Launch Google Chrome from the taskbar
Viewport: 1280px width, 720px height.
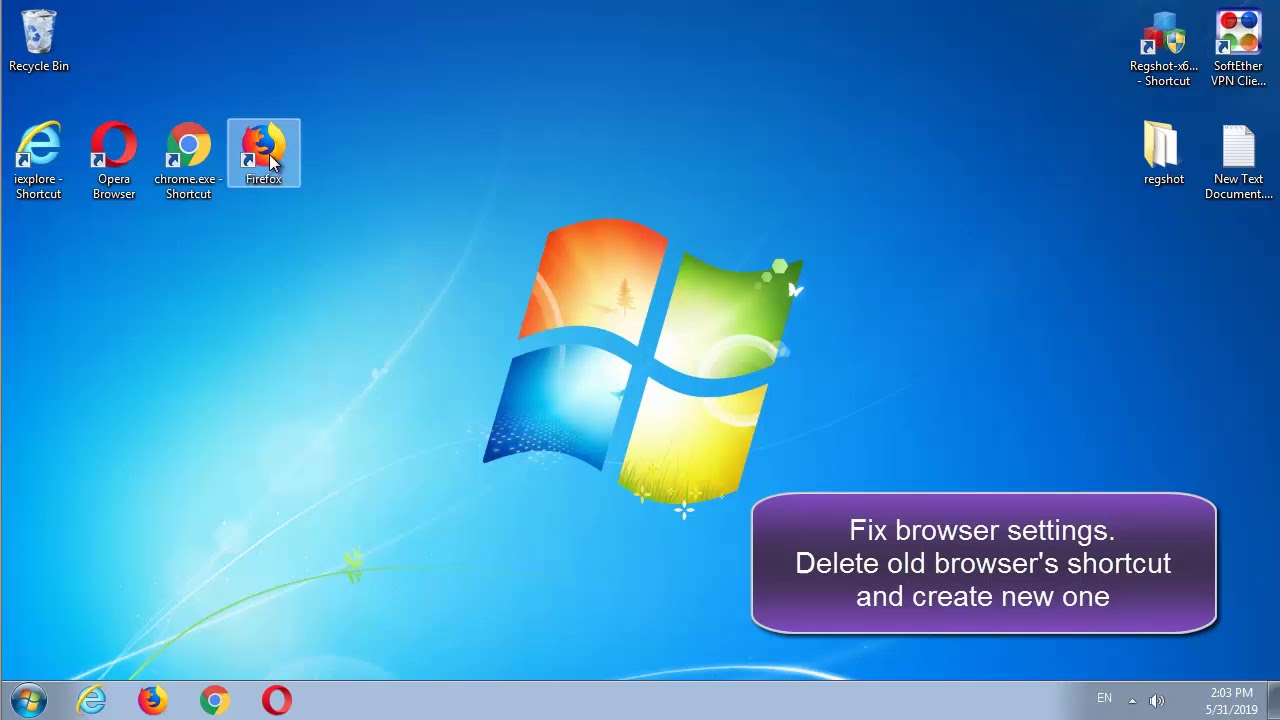click(x=215, y=700)
